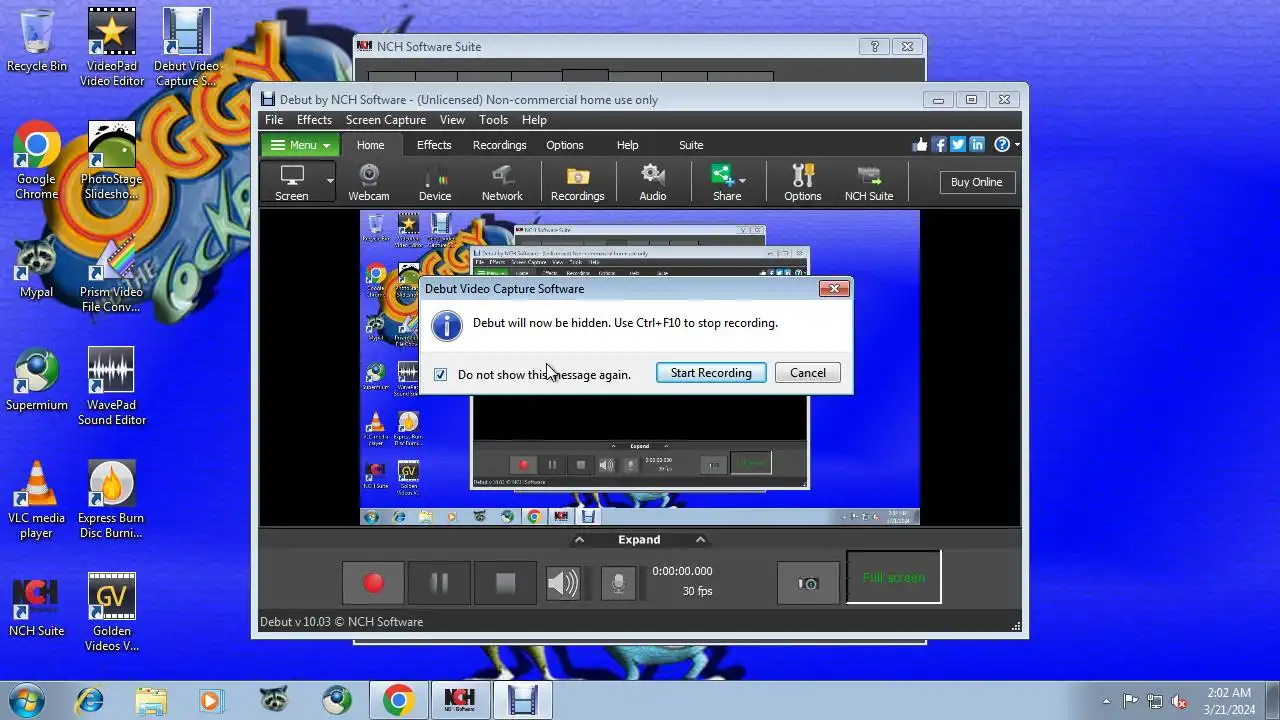Open Effects menu in menu bar
The height and width of the screenshot is (720, 1280).
[x=315, y=120]
